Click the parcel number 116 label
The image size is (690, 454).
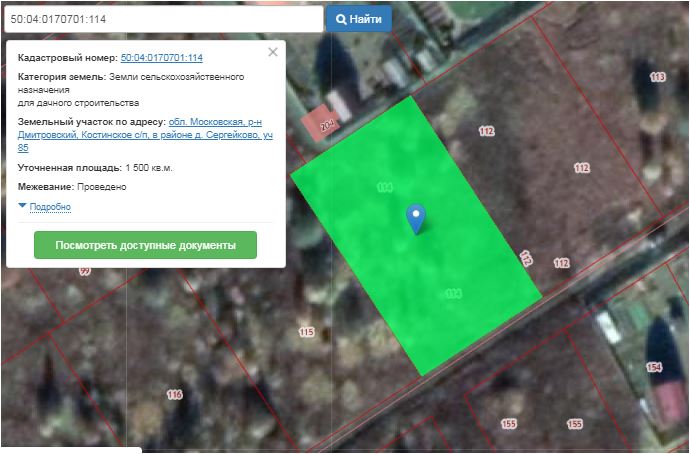[x=175, y=395]
